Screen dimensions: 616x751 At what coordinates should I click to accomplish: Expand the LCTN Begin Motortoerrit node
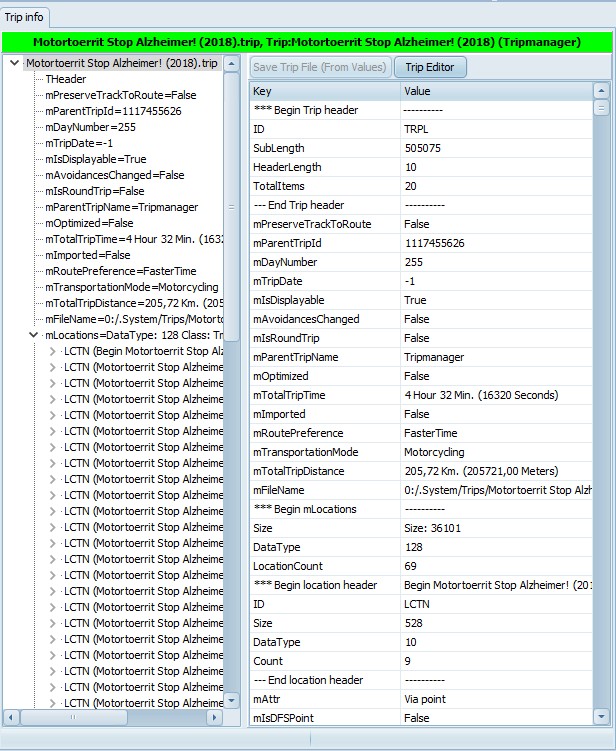pos(53,351)
